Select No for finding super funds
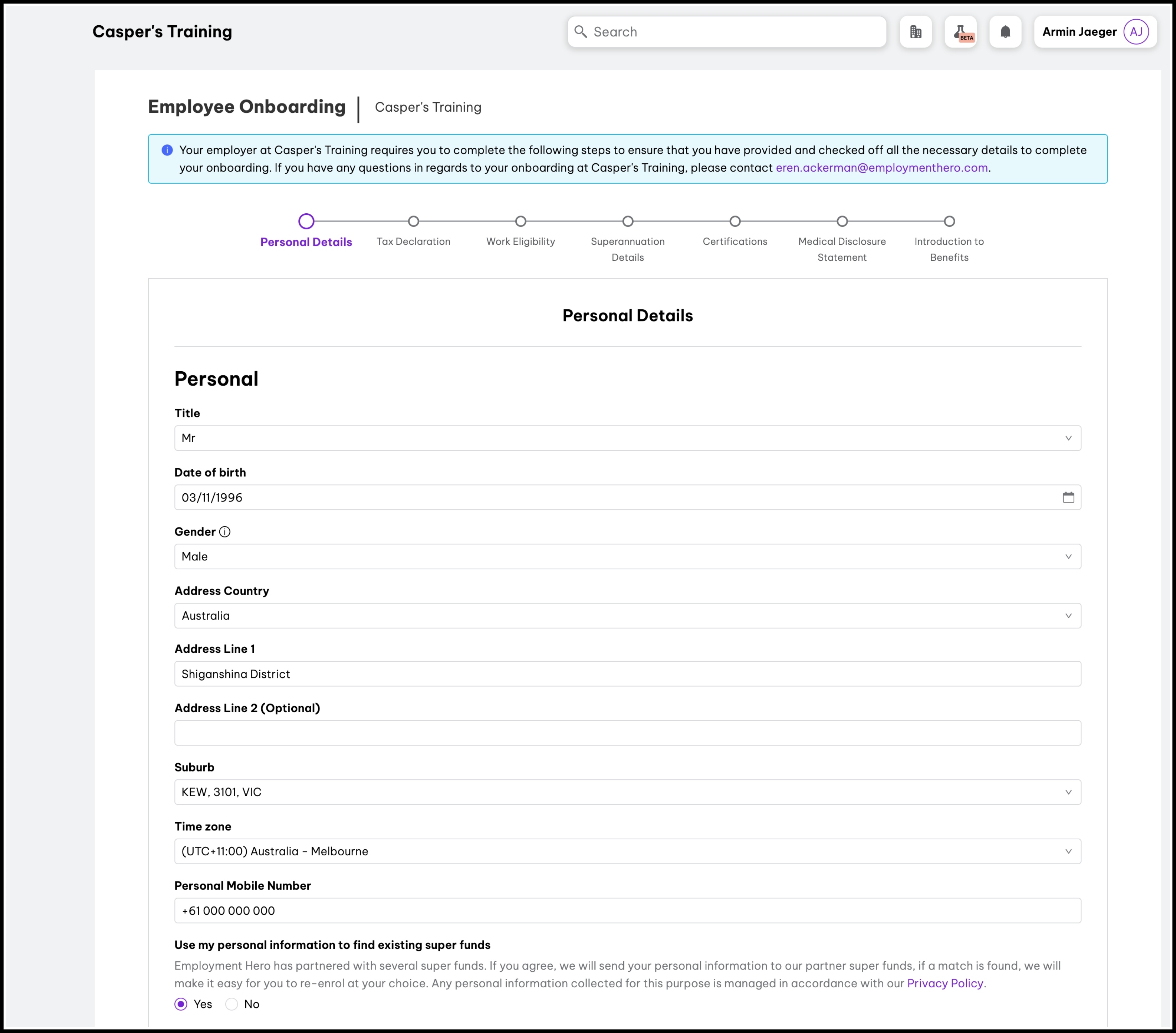The height and width of the screenshot is (1033, 1176). pyautogui.click(x=232, y=1004)
